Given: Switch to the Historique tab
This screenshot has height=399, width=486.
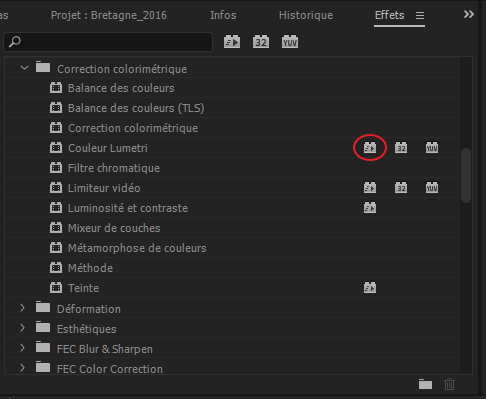Looking at the screenshot, I should coord(306,15).
